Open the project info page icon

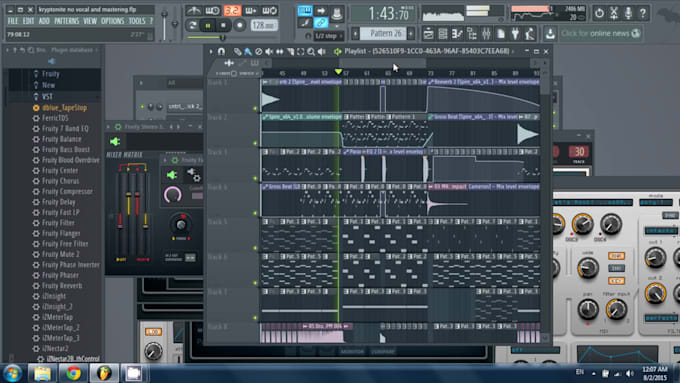pyautogui.click(x=500, y=33)
